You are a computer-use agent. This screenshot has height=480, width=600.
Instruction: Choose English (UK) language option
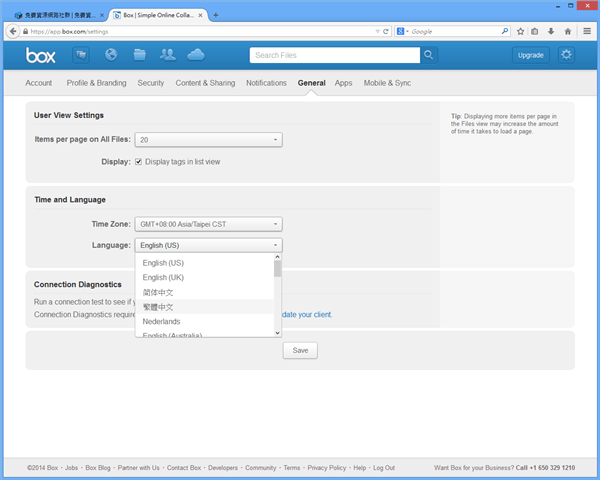coord(163,277)
